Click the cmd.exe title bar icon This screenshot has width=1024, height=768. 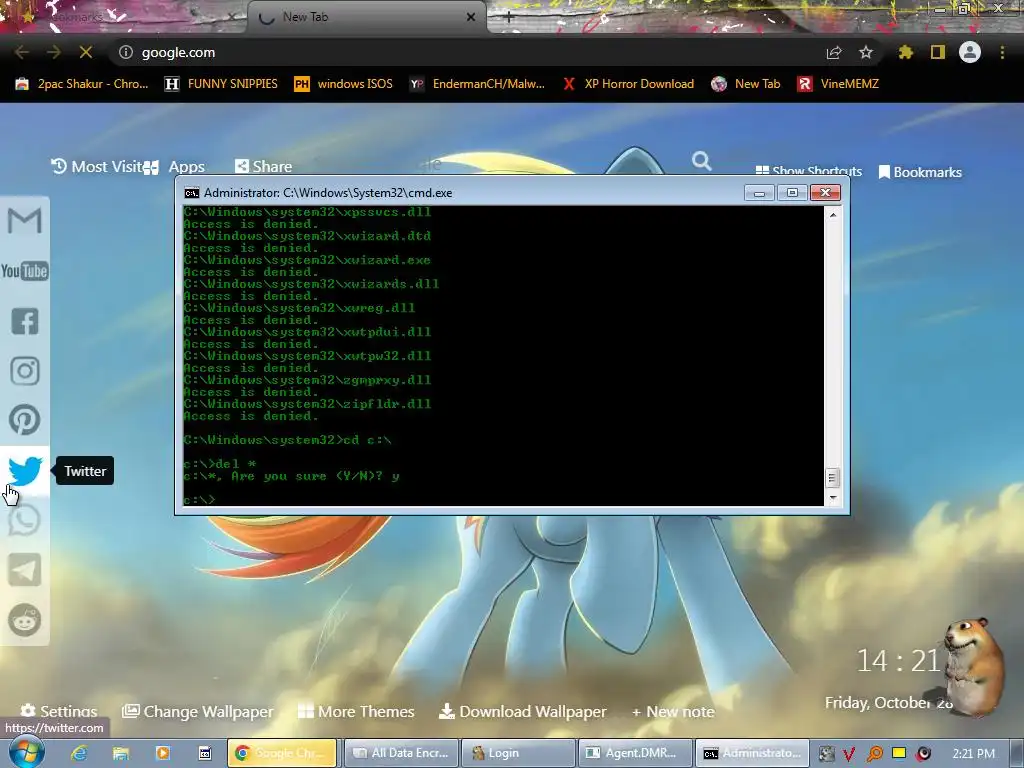click(x=191, y=193)
